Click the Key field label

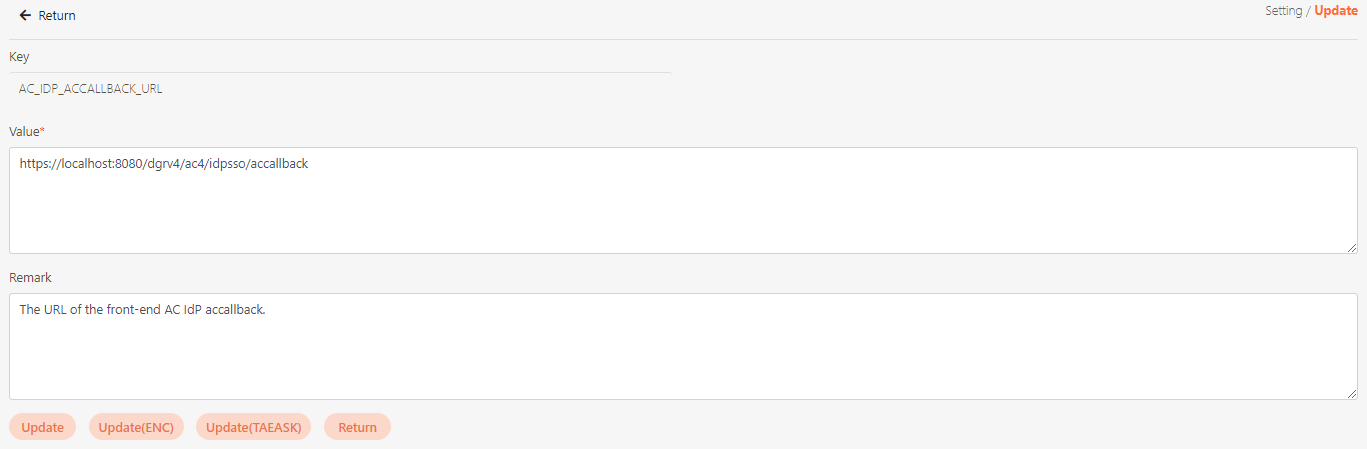(19, 57)
